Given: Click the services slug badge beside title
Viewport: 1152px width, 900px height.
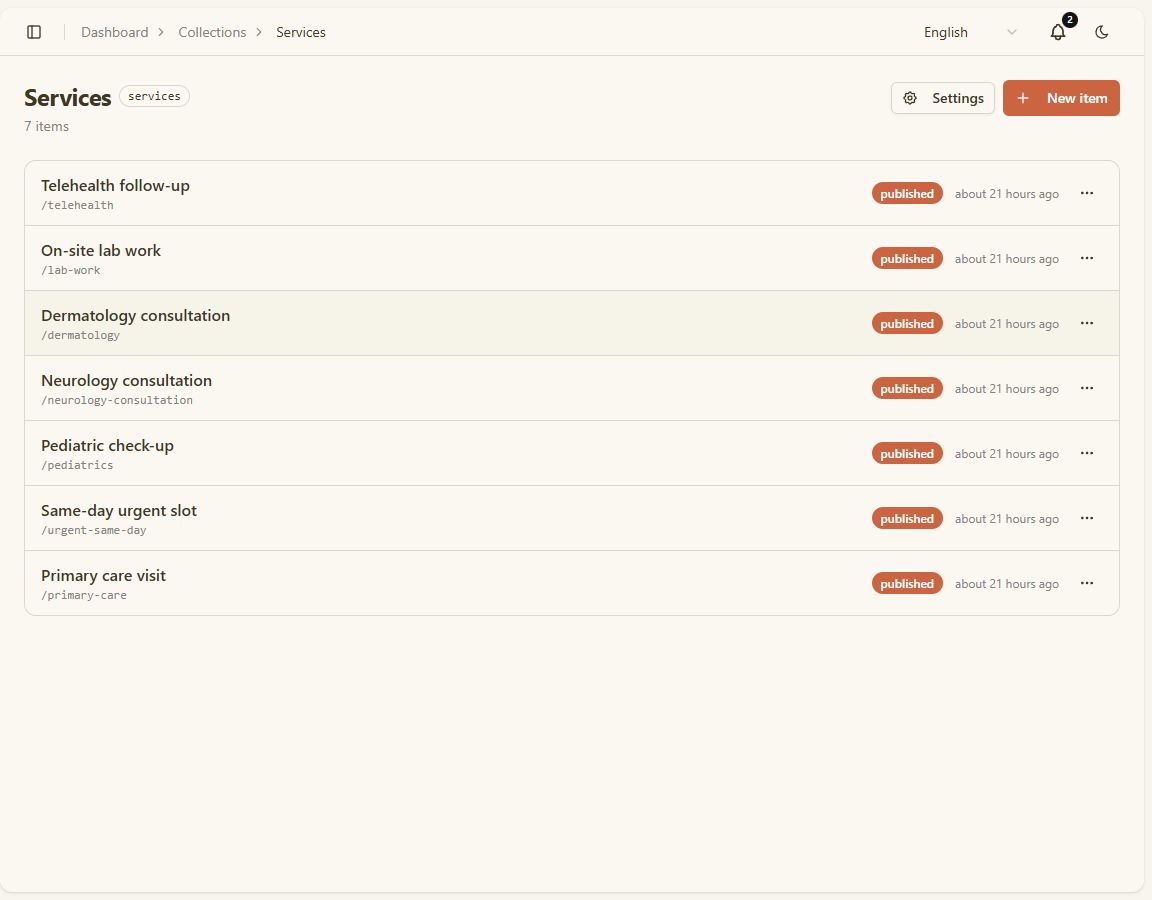Looking at the screenshot, I should tap(154, 96).
